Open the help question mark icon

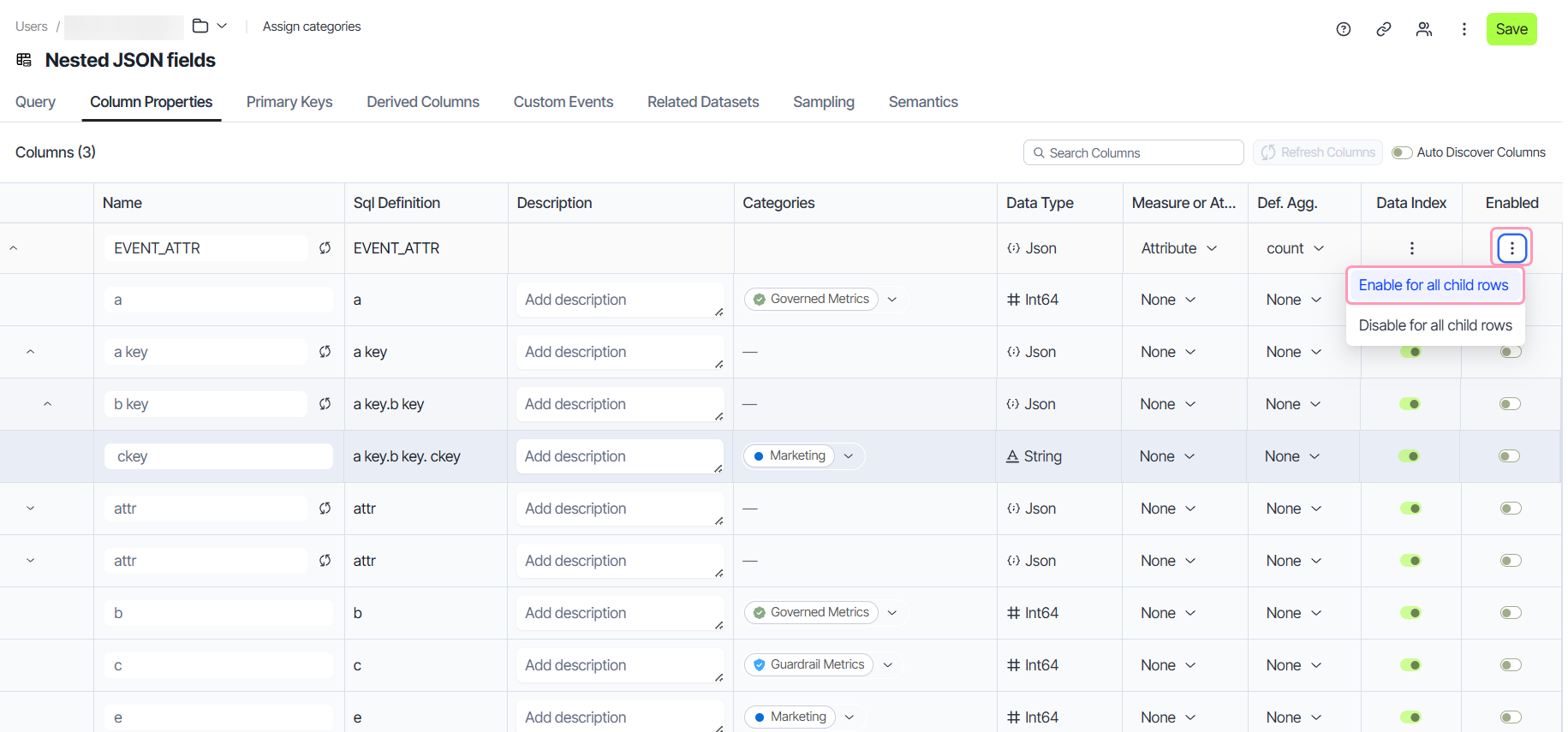(x=1343, y=29)
